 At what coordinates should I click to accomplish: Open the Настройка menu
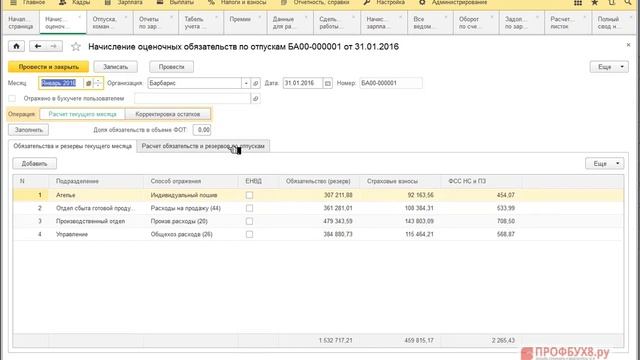pyautogui.click(x=384, y=2)
